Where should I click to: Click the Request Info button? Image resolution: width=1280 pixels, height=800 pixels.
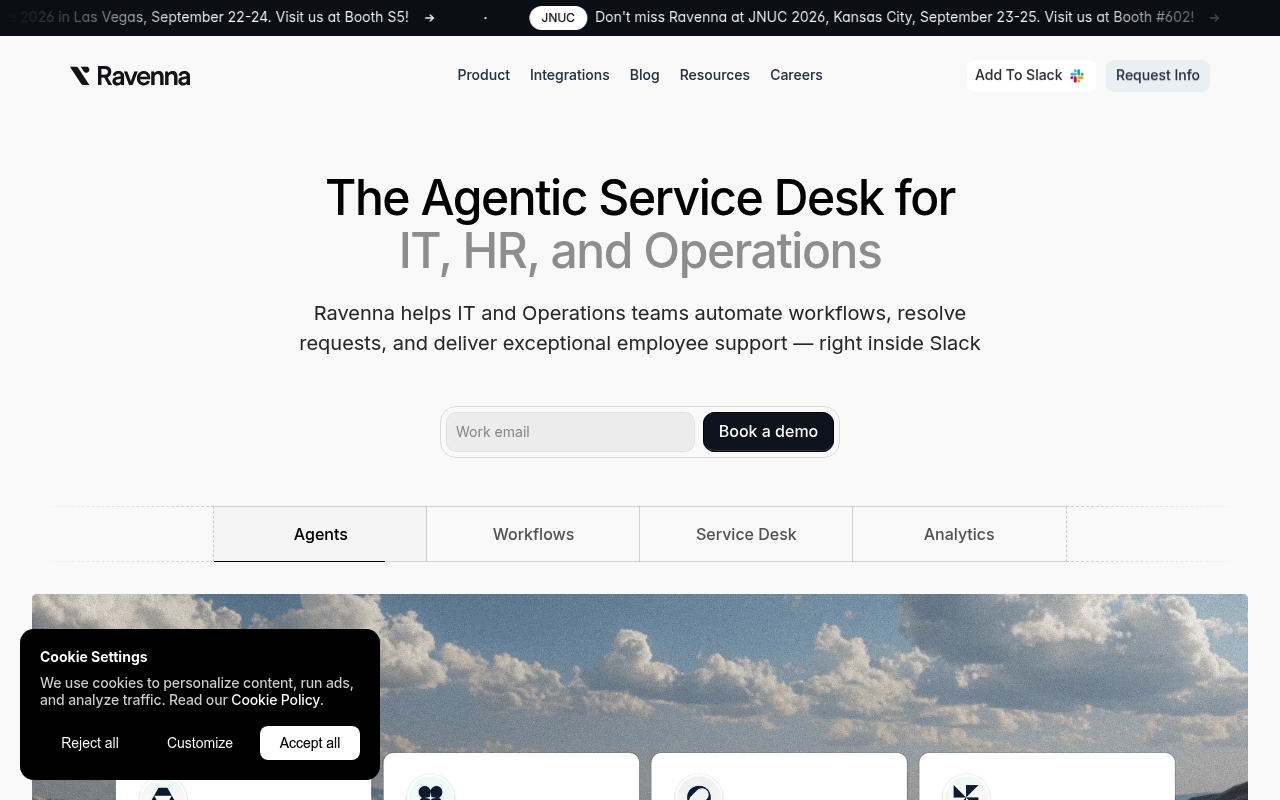[x=1157, y=76]
